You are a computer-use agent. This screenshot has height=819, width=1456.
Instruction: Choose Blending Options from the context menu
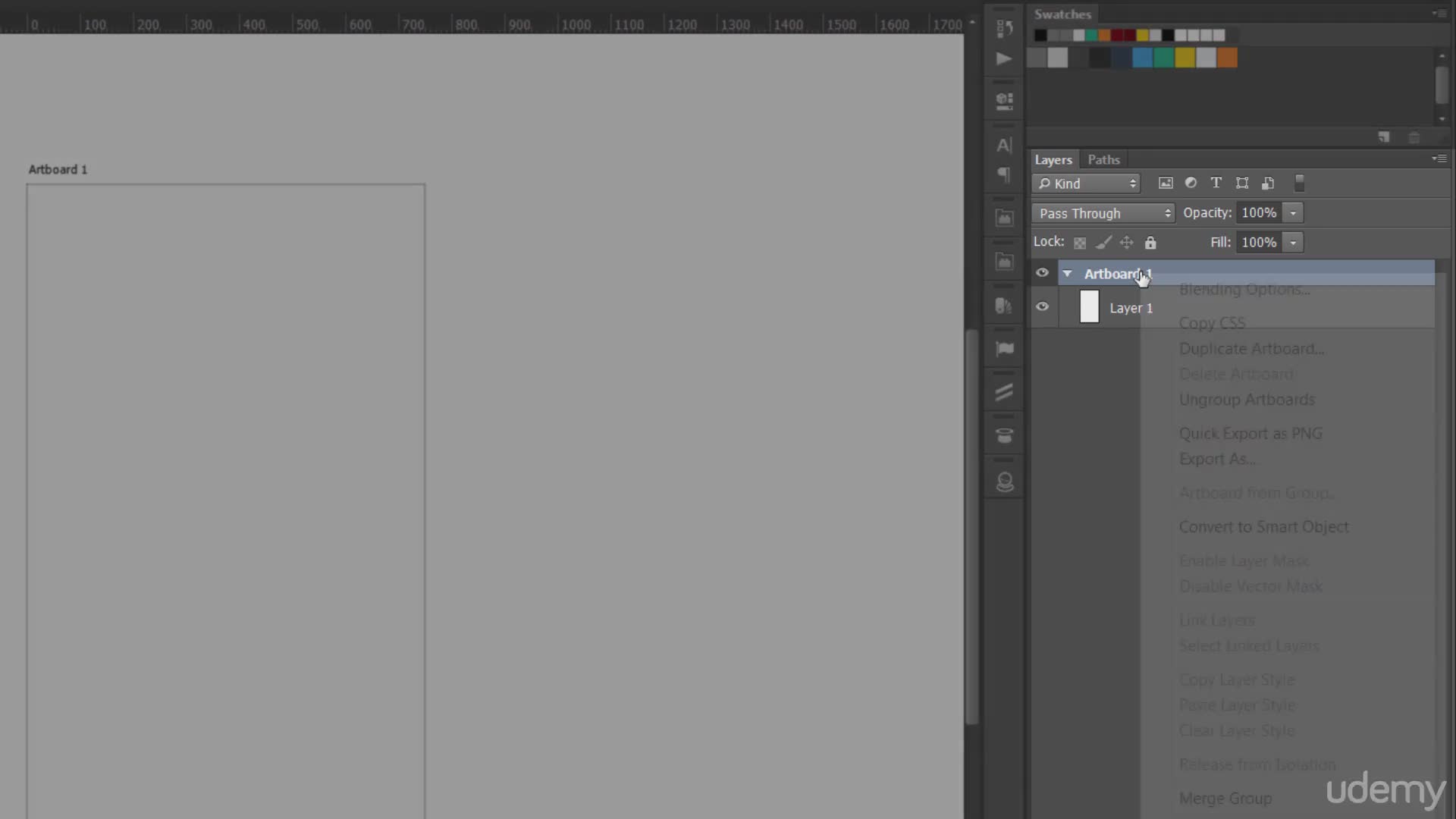(1244, 289)
